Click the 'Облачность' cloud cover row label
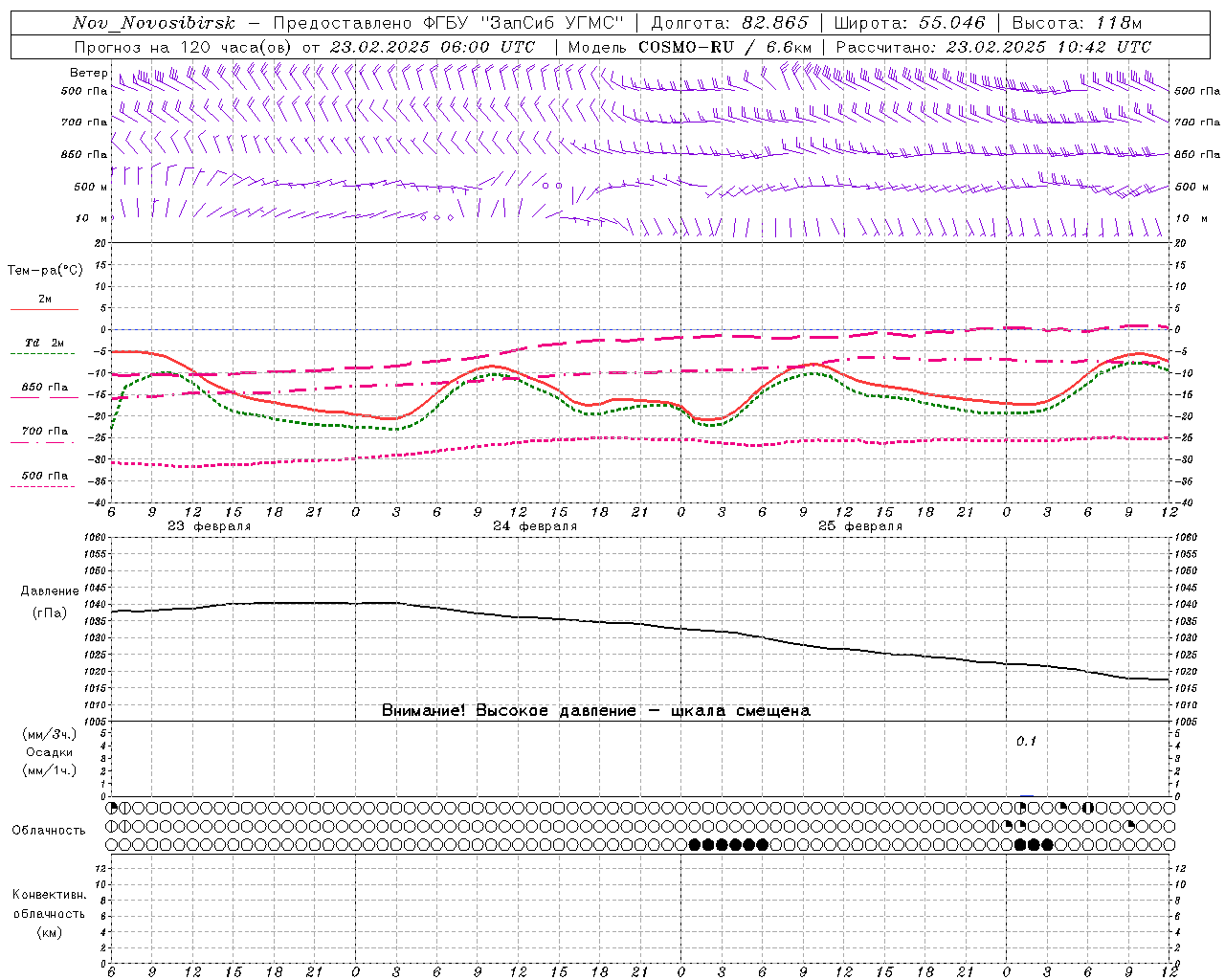1225x980 pixels. [49, 830]
